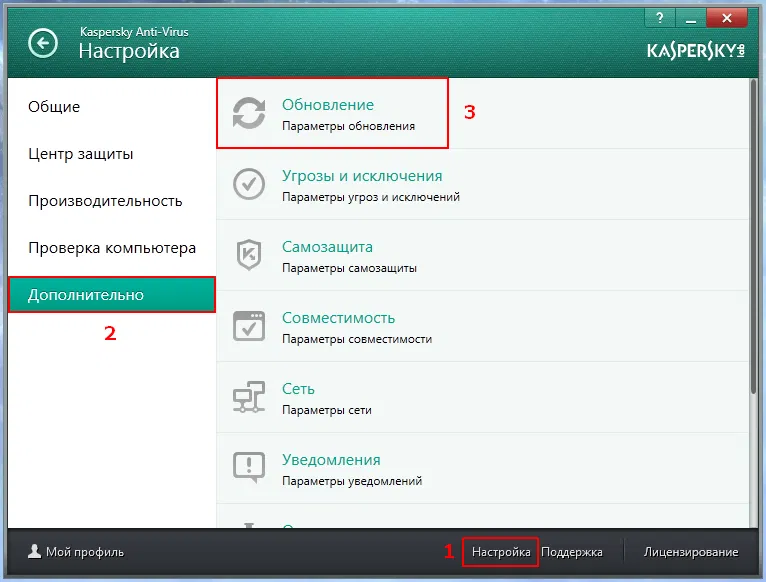Click the Notifications exclamation bubble icon
The height and width of the screenshot is (582, 766).
tap(249, 468)
